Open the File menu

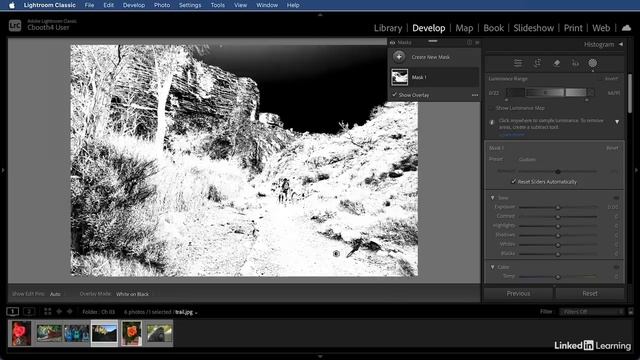(89, 5)
